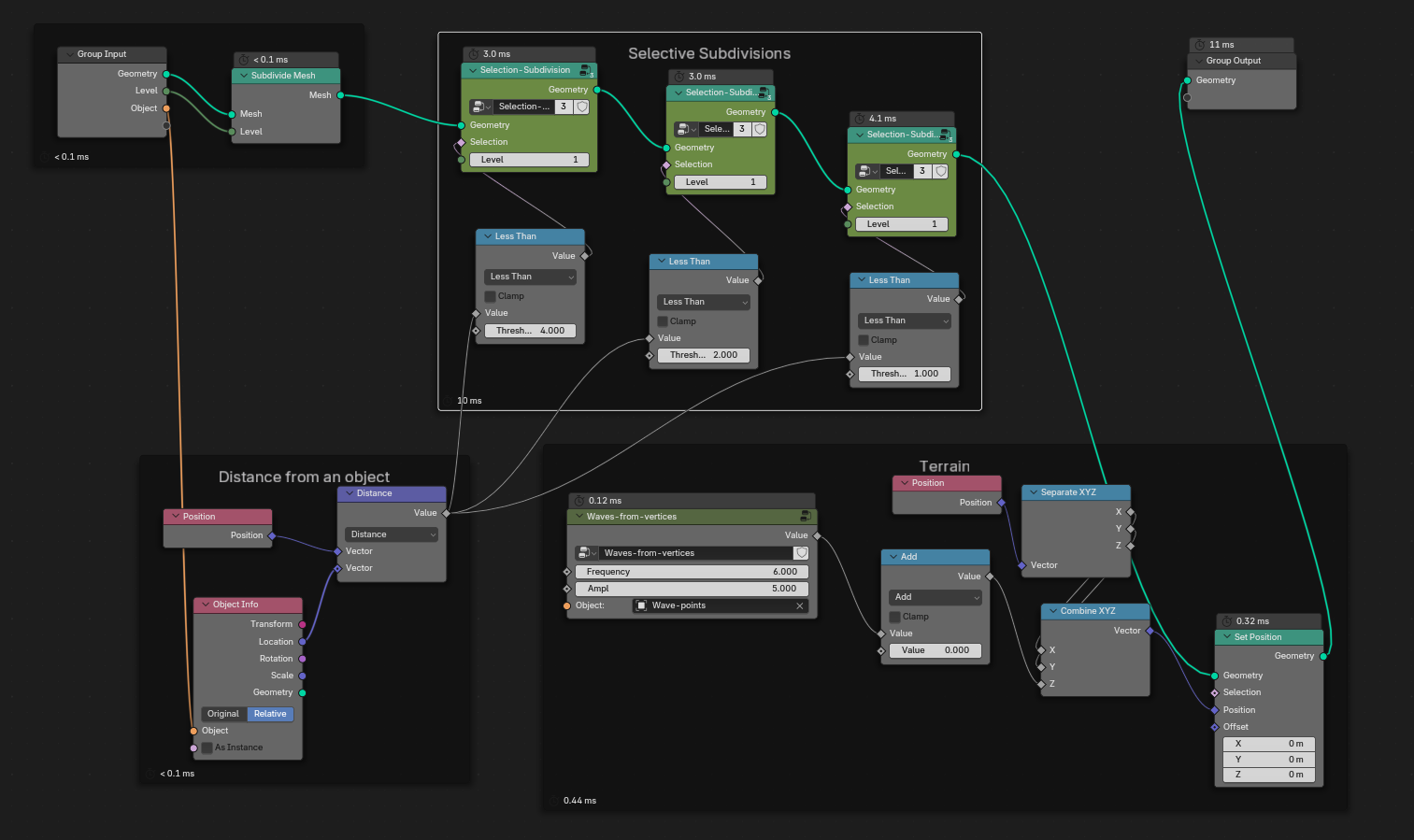The image size is (1414, 840).
Task: Click the Distance from an object frame title
Action: pyautogui.click(x=304, y=477)
